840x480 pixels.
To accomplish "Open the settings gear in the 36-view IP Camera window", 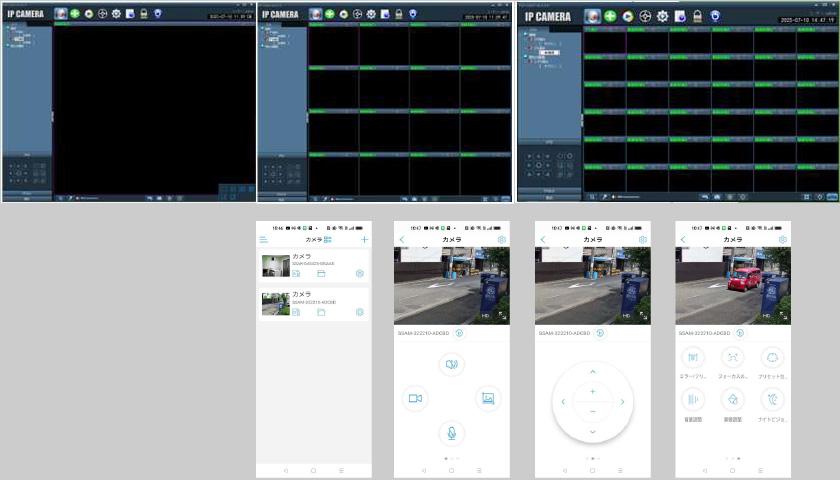I will (x=663, y=17).
